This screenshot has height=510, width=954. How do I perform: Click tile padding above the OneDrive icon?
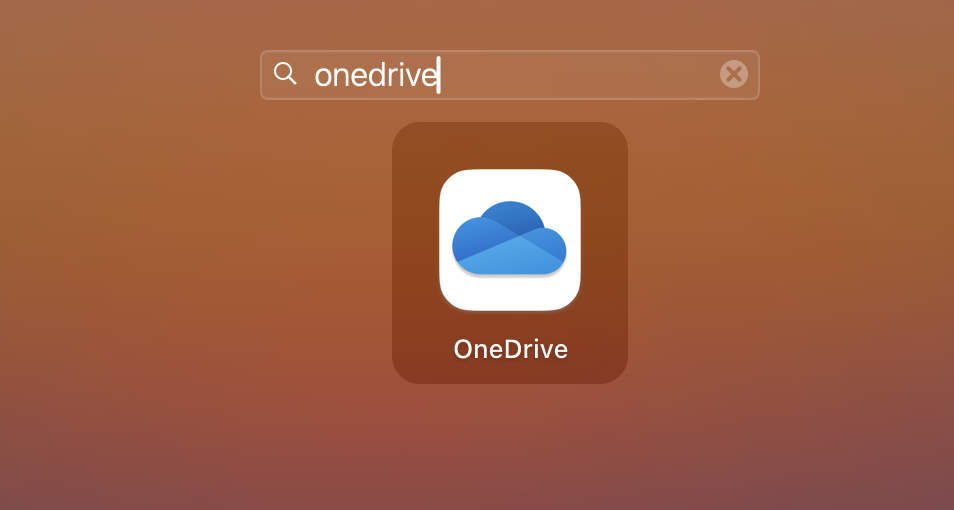coord(510,145)
